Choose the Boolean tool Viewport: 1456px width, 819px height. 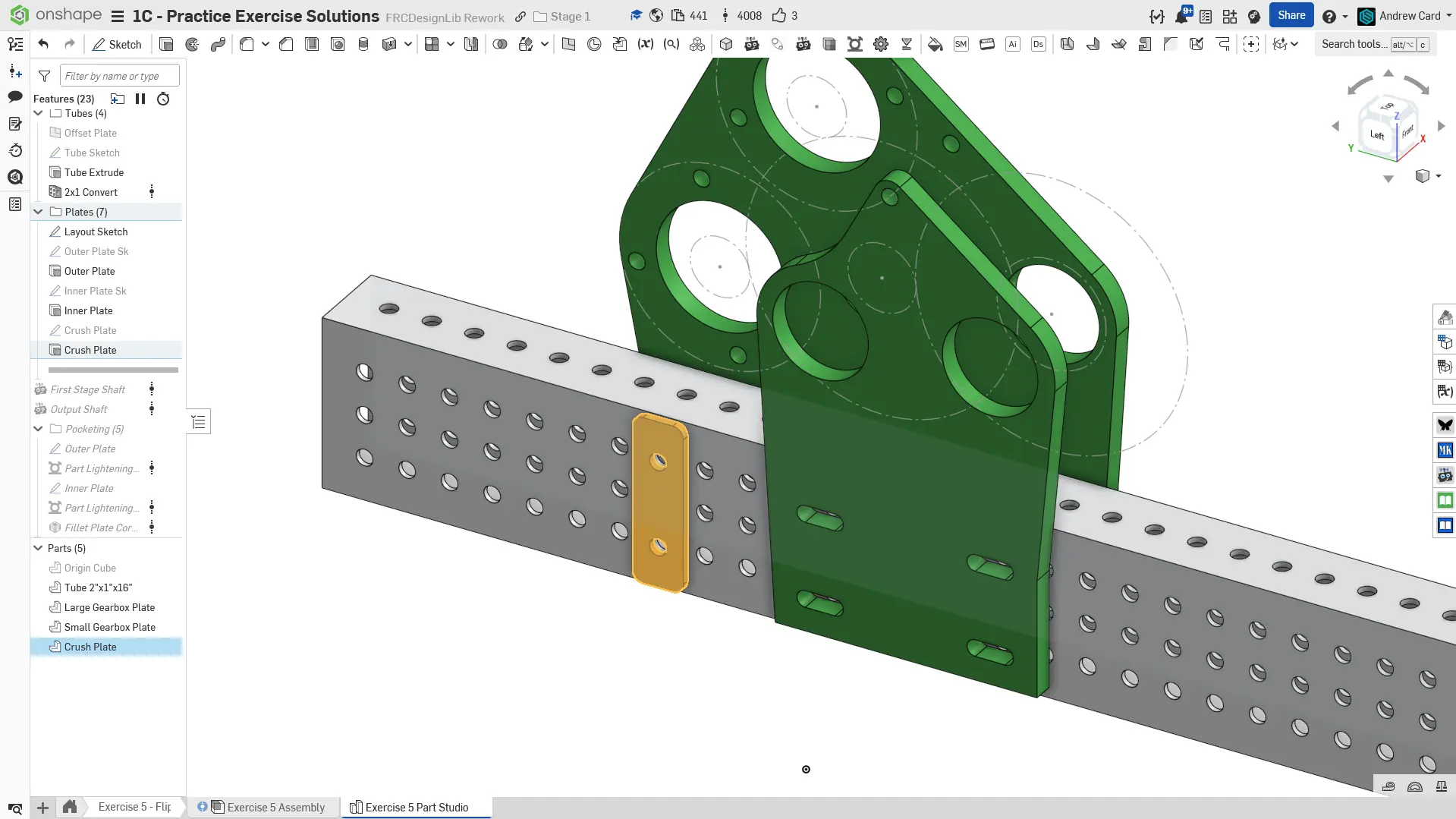(x=500, y=44)
